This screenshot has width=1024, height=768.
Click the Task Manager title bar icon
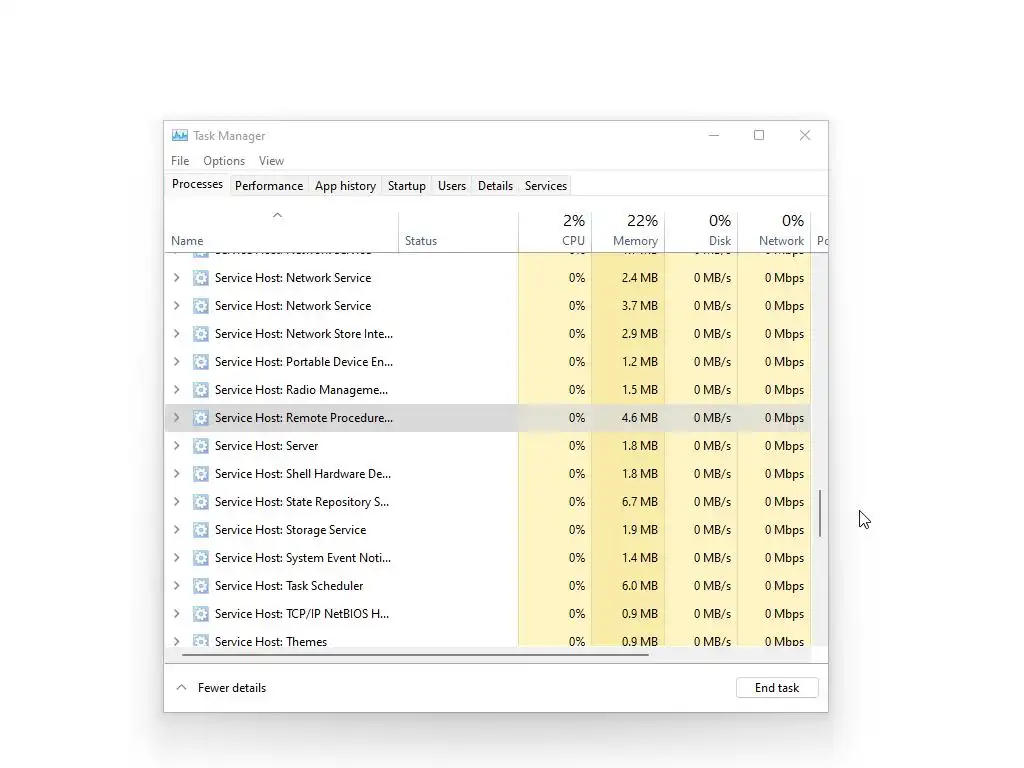pos(180,135)
